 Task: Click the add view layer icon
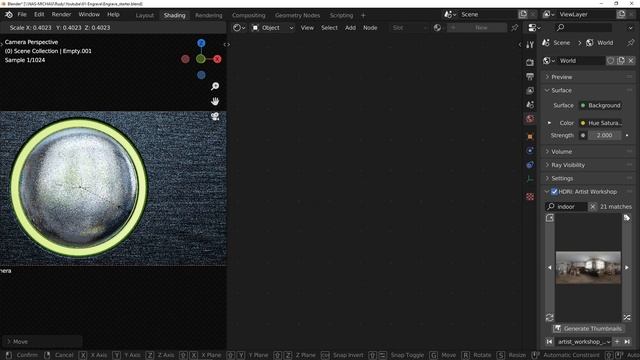[621, 15]
